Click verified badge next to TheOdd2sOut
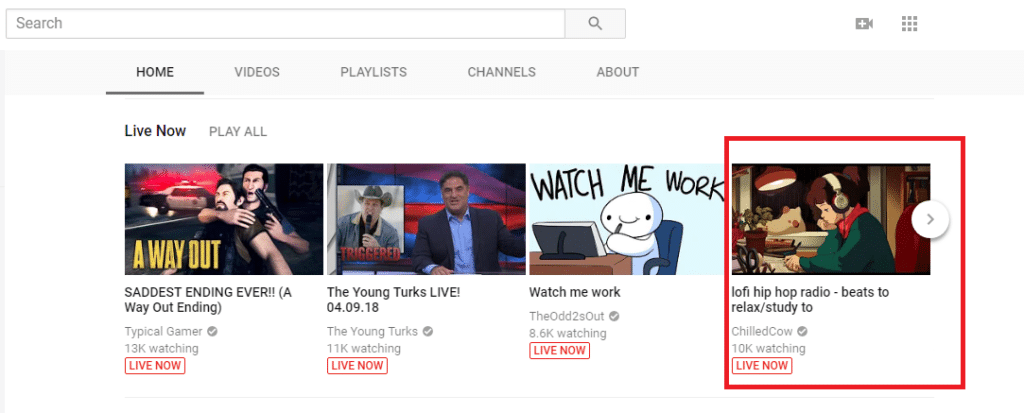This screenshot has width=1024, height=413. 614,316
